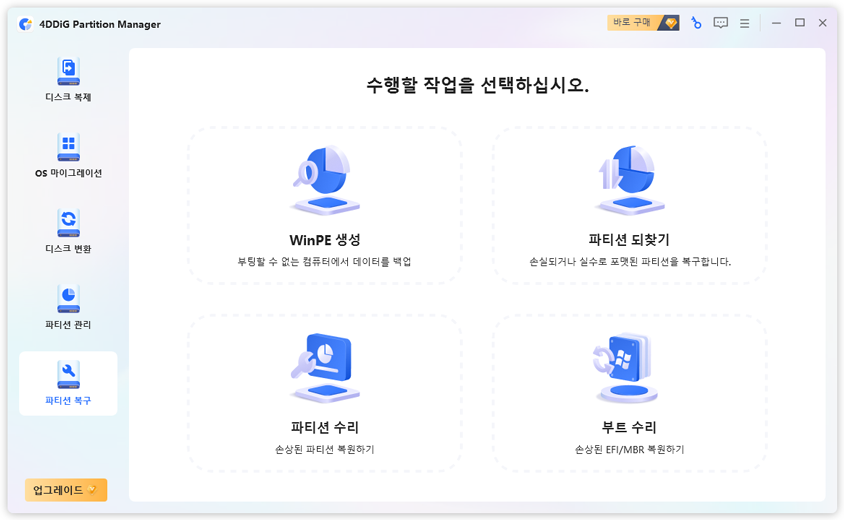This screenshot has width=844, height=520.
Task: Open the 디스크 복제 disk clone icon
Action: click(x=68, y=72)
